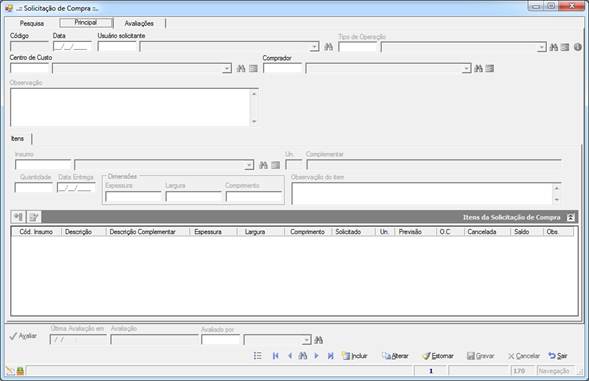Open Centro de Custo dropdown
Viewport: 589px width, 381px height.
(227, 68)
